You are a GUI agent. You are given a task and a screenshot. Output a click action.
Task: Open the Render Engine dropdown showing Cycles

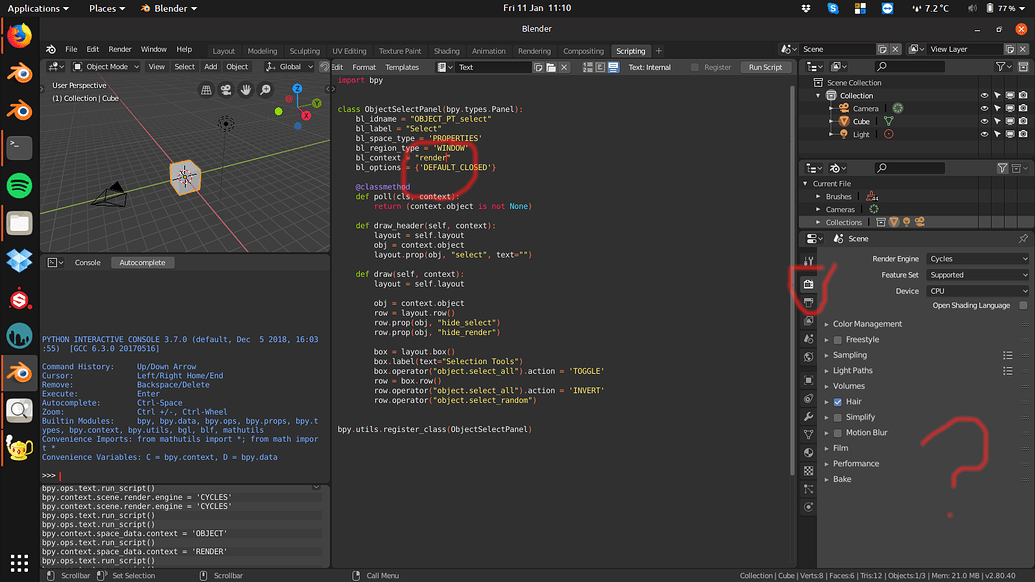[x=977, y=258]
